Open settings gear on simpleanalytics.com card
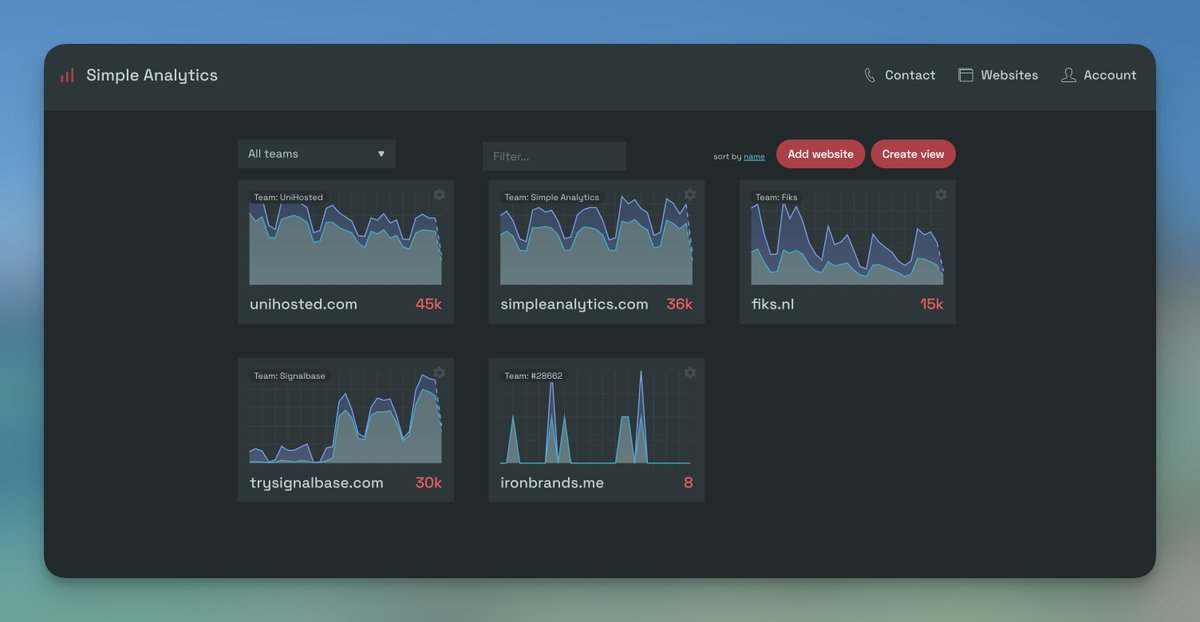1200x622 pixels. point(690,194)
